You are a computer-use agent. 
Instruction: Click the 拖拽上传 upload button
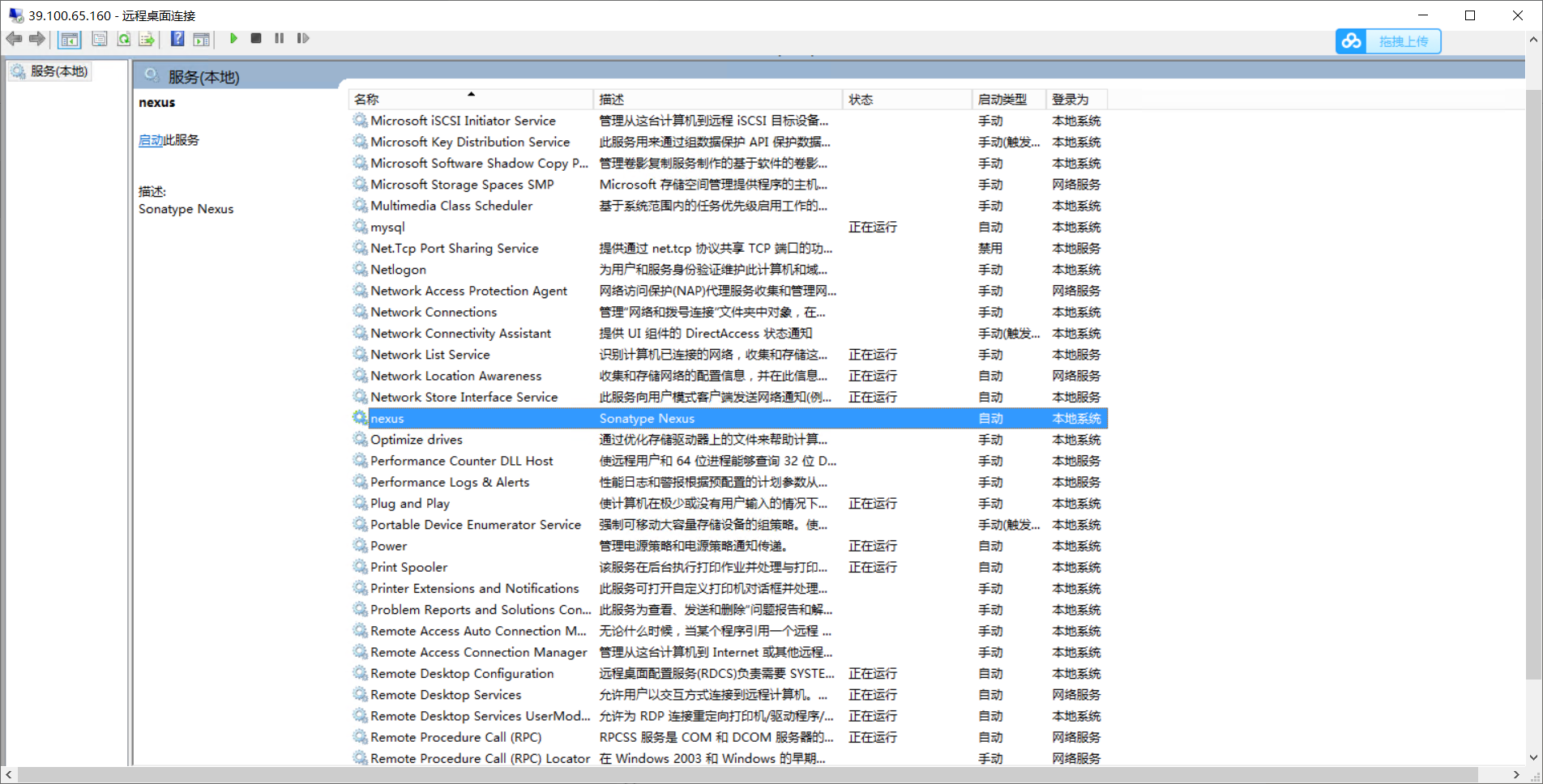1388,41
